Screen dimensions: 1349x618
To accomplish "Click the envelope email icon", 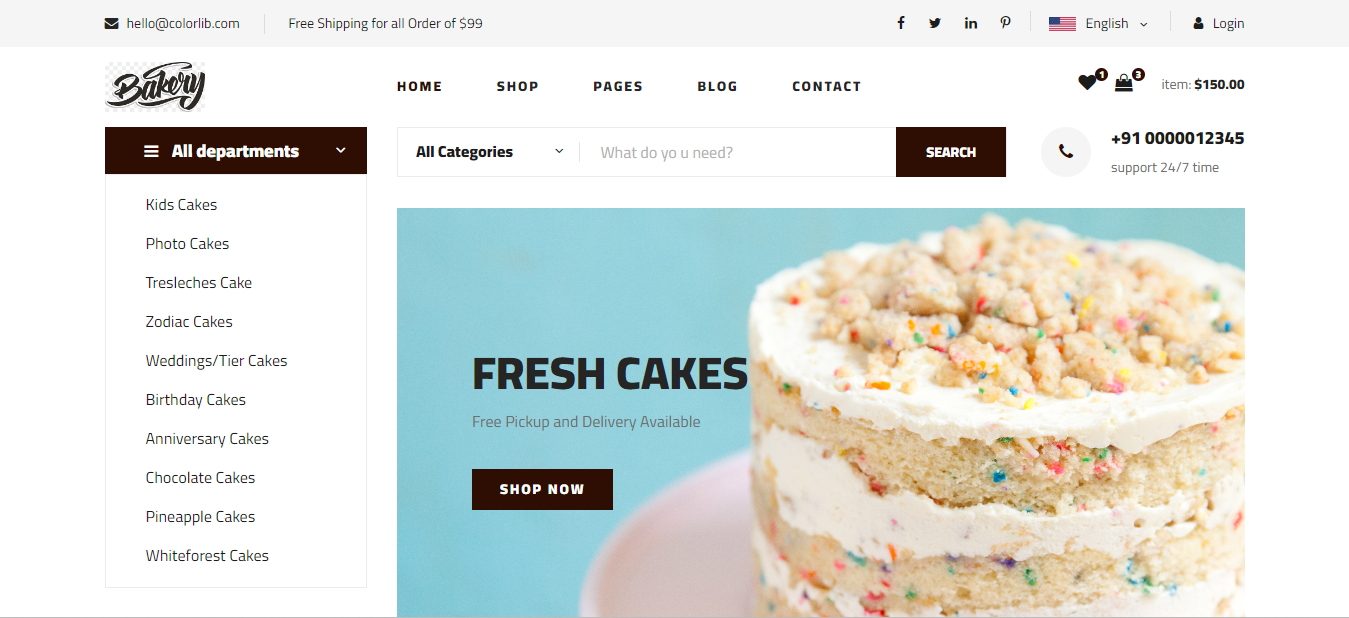I will [x=111, y=23].
